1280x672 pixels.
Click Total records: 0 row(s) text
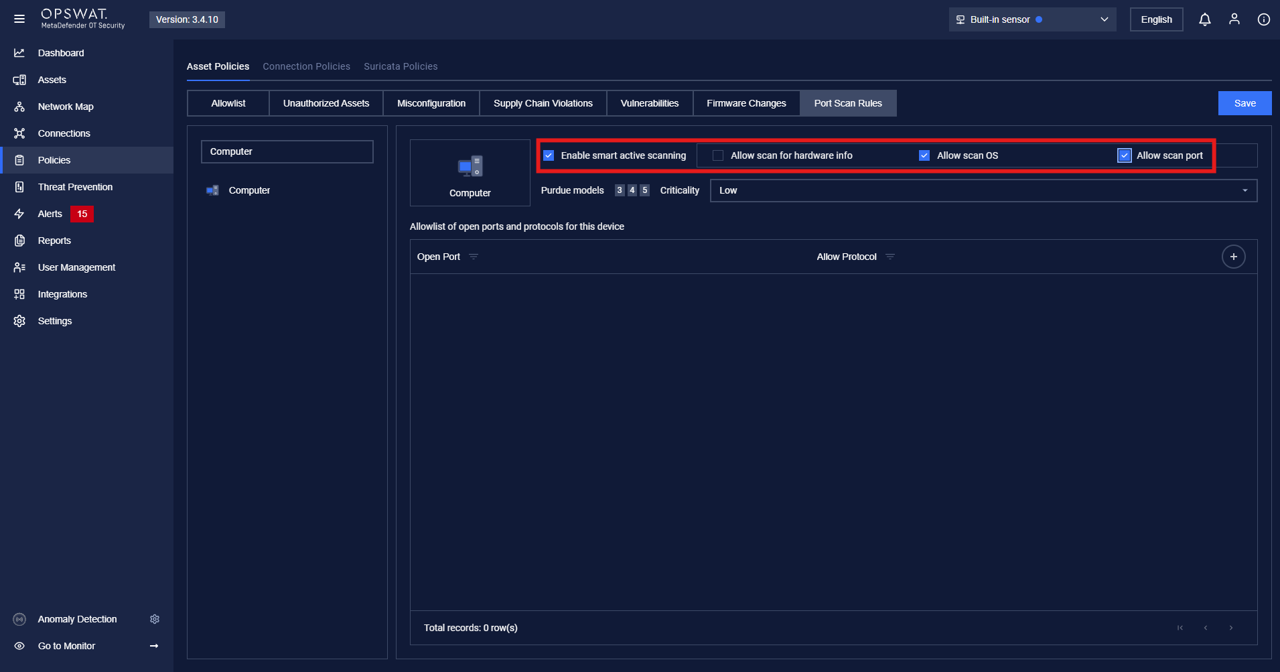point(471,628)
